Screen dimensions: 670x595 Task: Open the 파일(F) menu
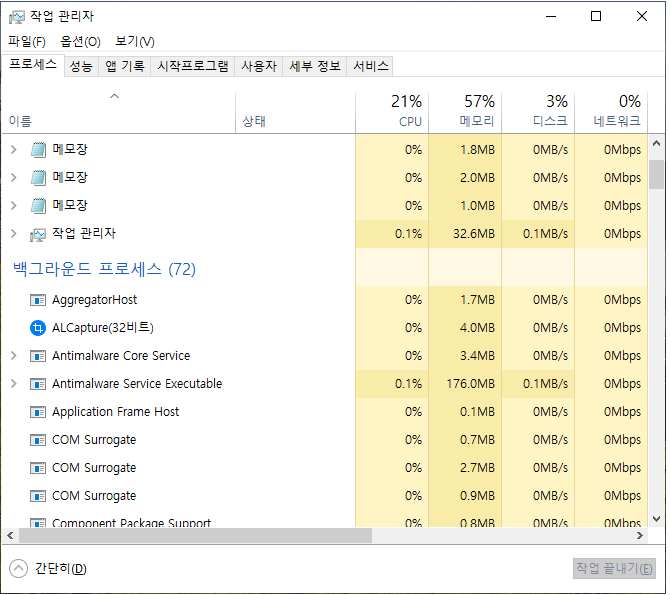coord(27,41)
